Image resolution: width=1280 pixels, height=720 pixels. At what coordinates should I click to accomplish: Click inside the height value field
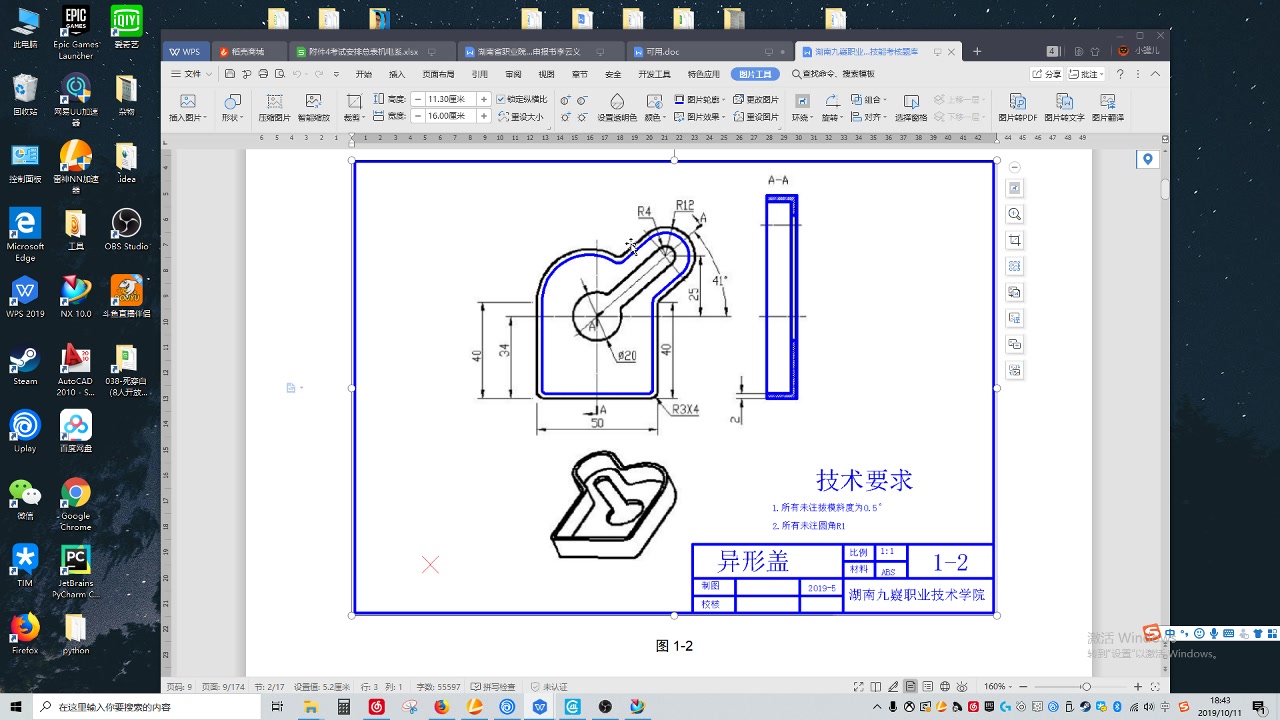coord(449,99)
